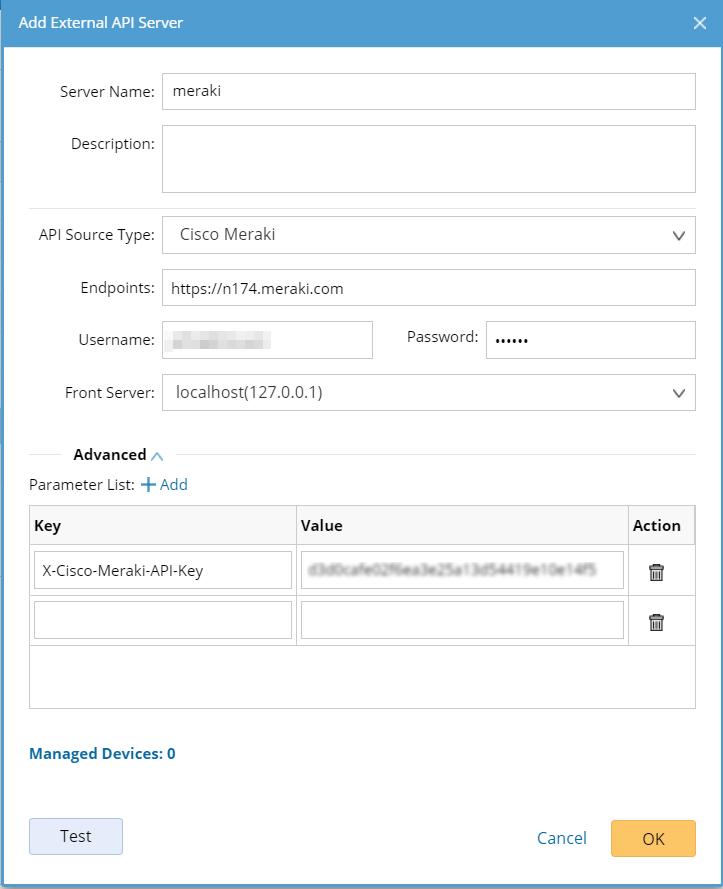This screenshot has width=723, height=889.
Task: Click the empty Key field in second row
Action: coord(163,620)
